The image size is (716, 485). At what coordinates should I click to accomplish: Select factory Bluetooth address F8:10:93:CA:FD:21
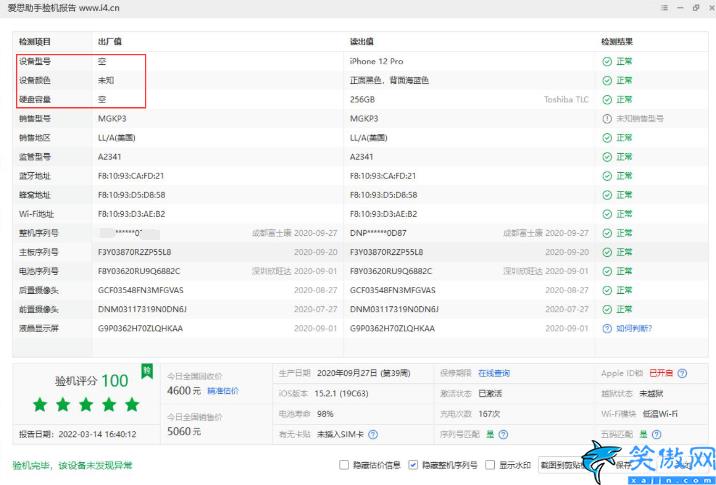[131, 176]
